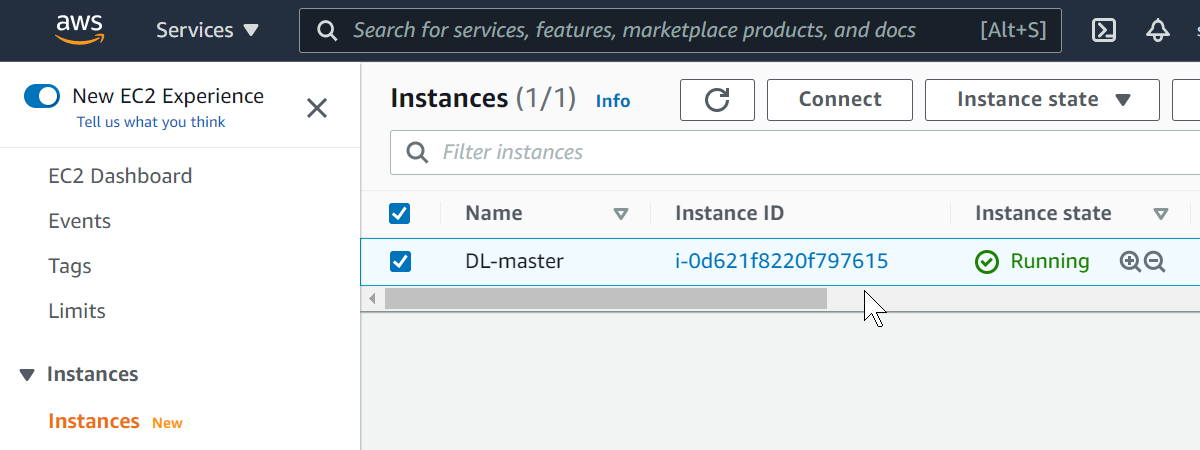Screen dimensions: 1200x450
Task: Click the green Running status icon
Action: (x=987, y=262)
